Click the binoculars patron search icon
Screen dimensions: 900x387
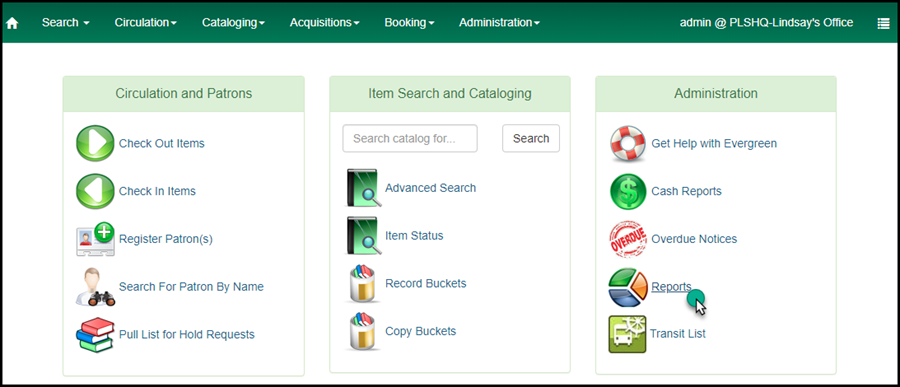[95, 287]
